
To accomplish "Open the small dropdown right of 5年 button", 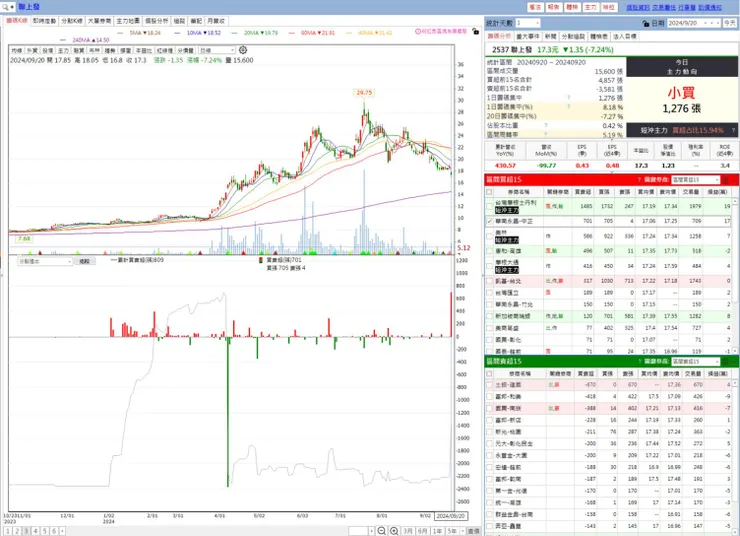I will pyautogui.click(x=462, y=531).
